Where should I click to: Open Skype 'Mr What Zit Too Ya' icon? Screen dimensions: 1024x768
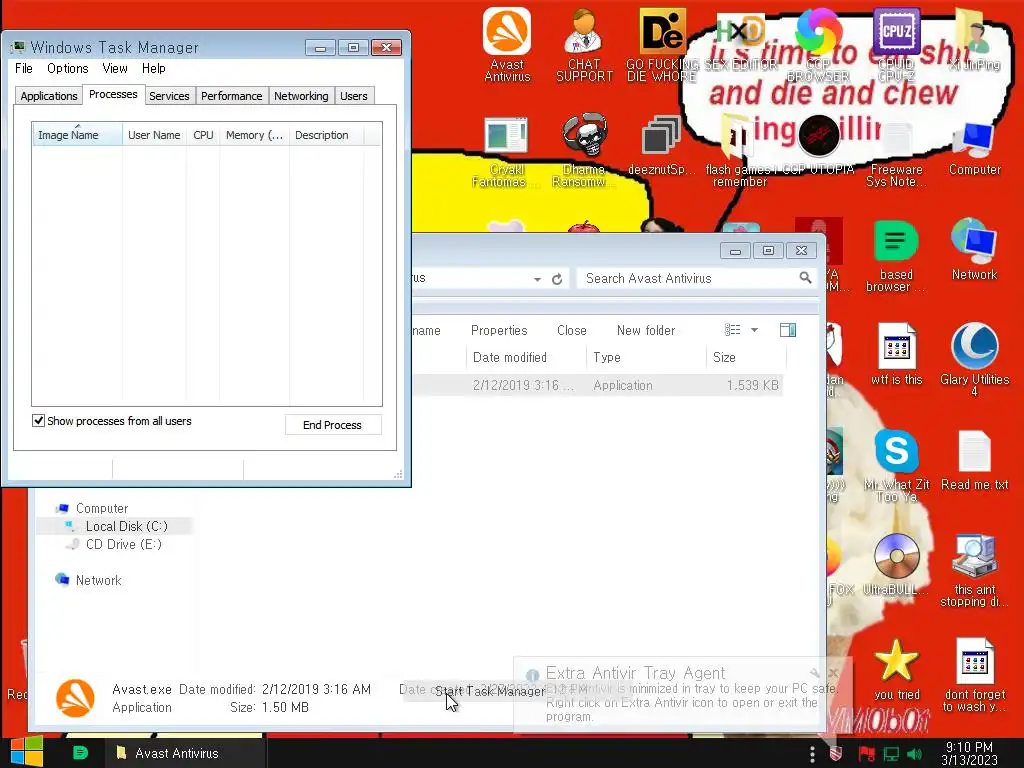coord(896,466)
